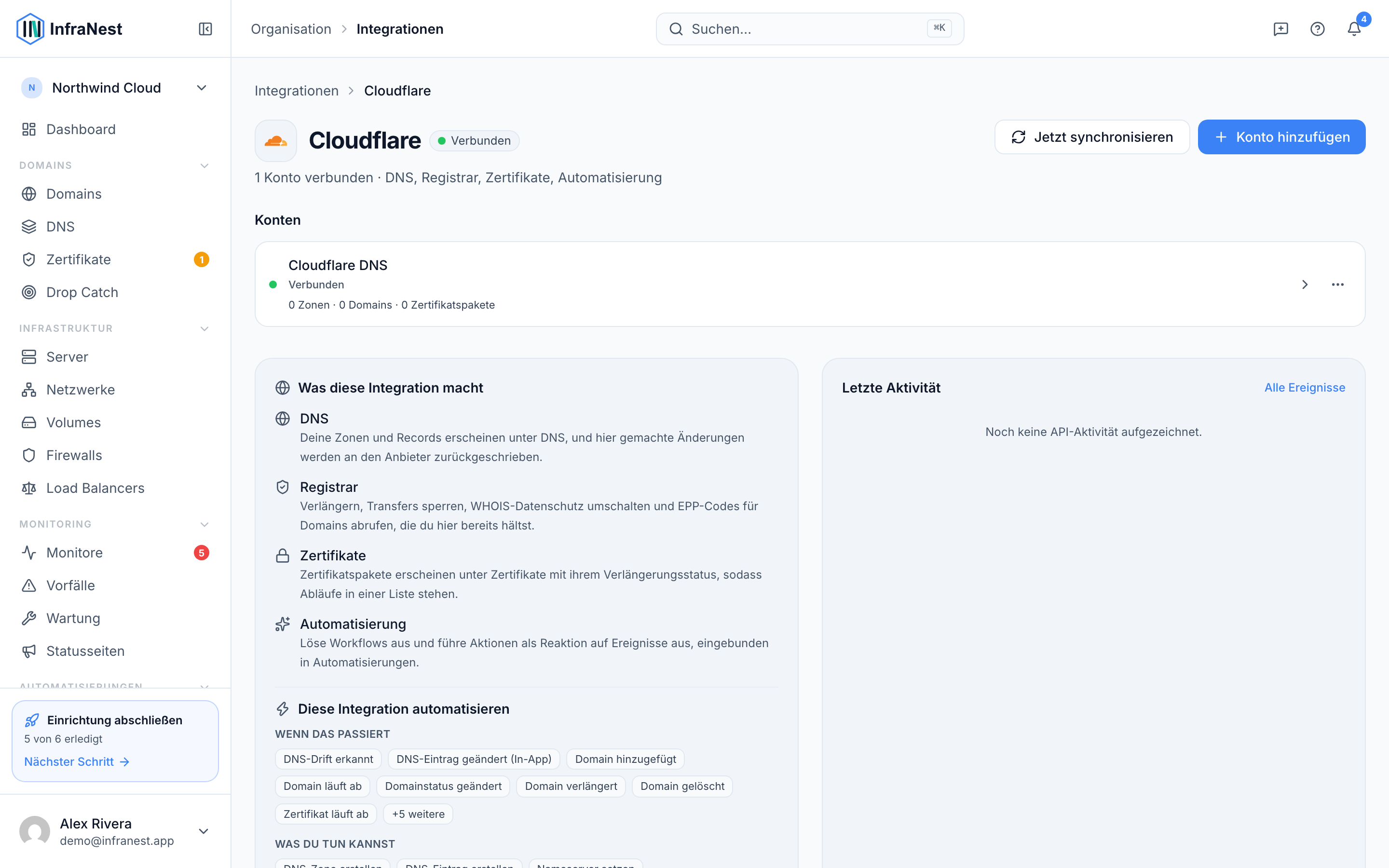Select DNS-Eintrag geändert (In-App) chip
The image size is (1389, 868).
coord(474,759)
